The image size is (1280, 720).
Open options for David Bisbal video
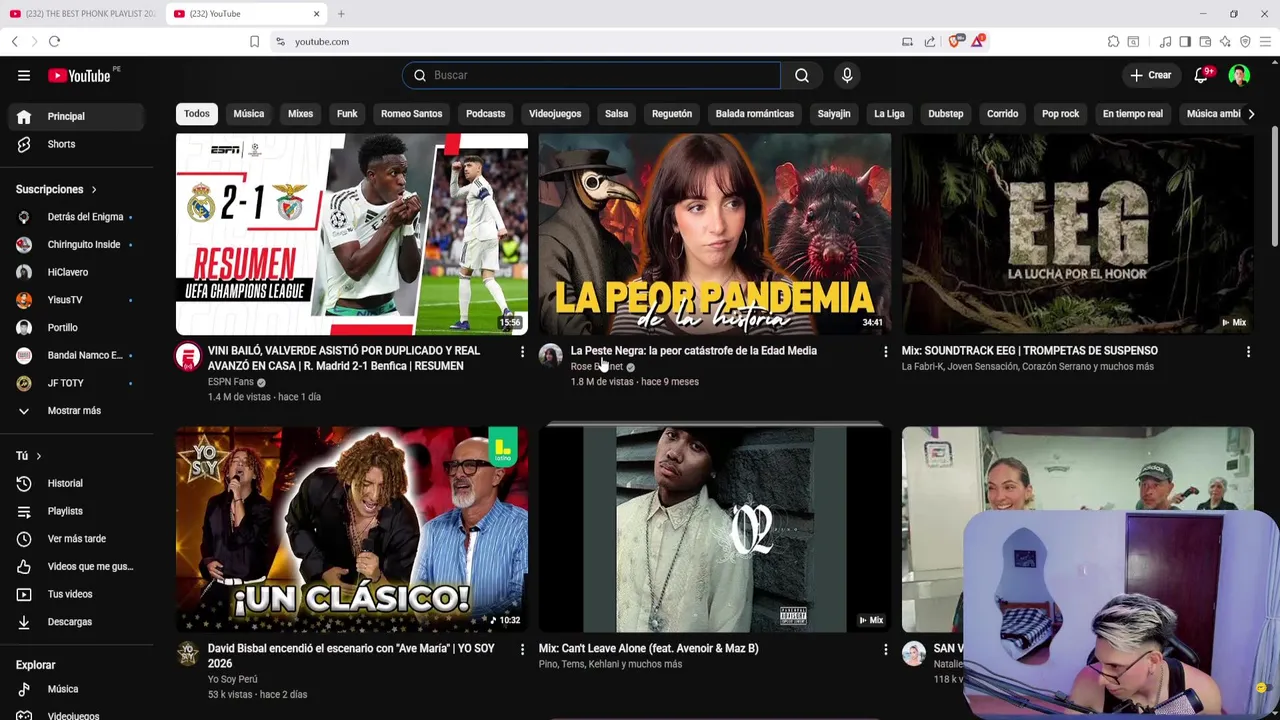click(x=522, y=650)
